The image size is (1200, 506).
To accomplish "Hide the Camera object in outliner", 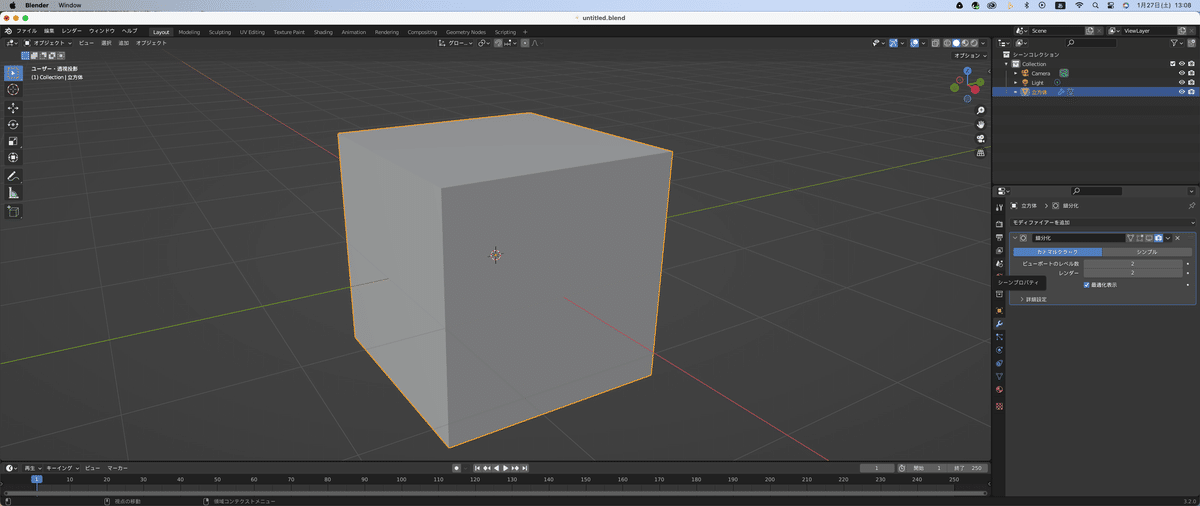I will (1181, 73).
